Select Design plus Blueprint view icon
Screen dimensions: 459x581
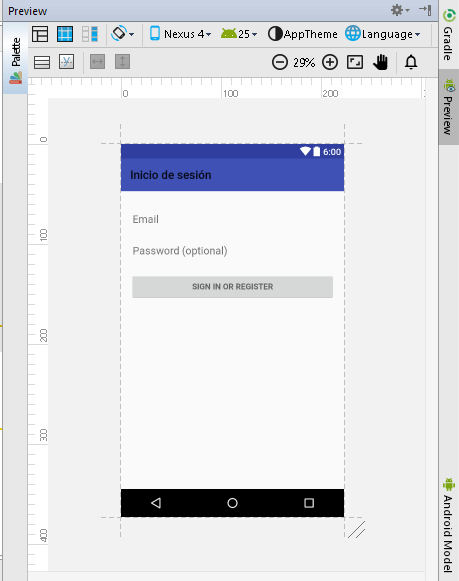[90, 34]
